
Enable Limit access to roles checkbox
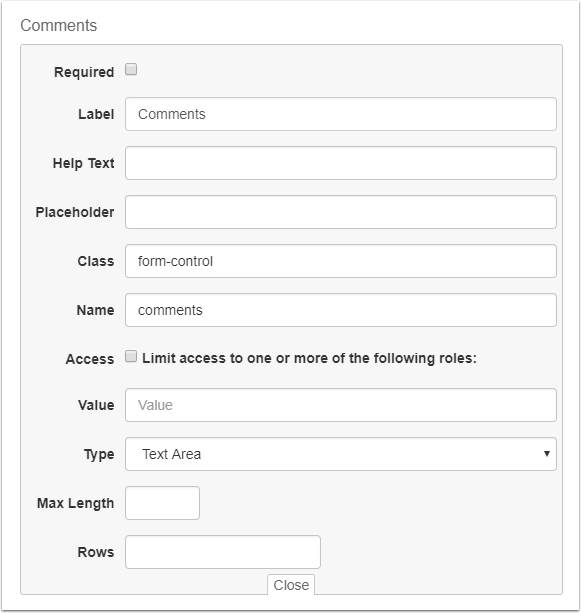coord(131,356)
